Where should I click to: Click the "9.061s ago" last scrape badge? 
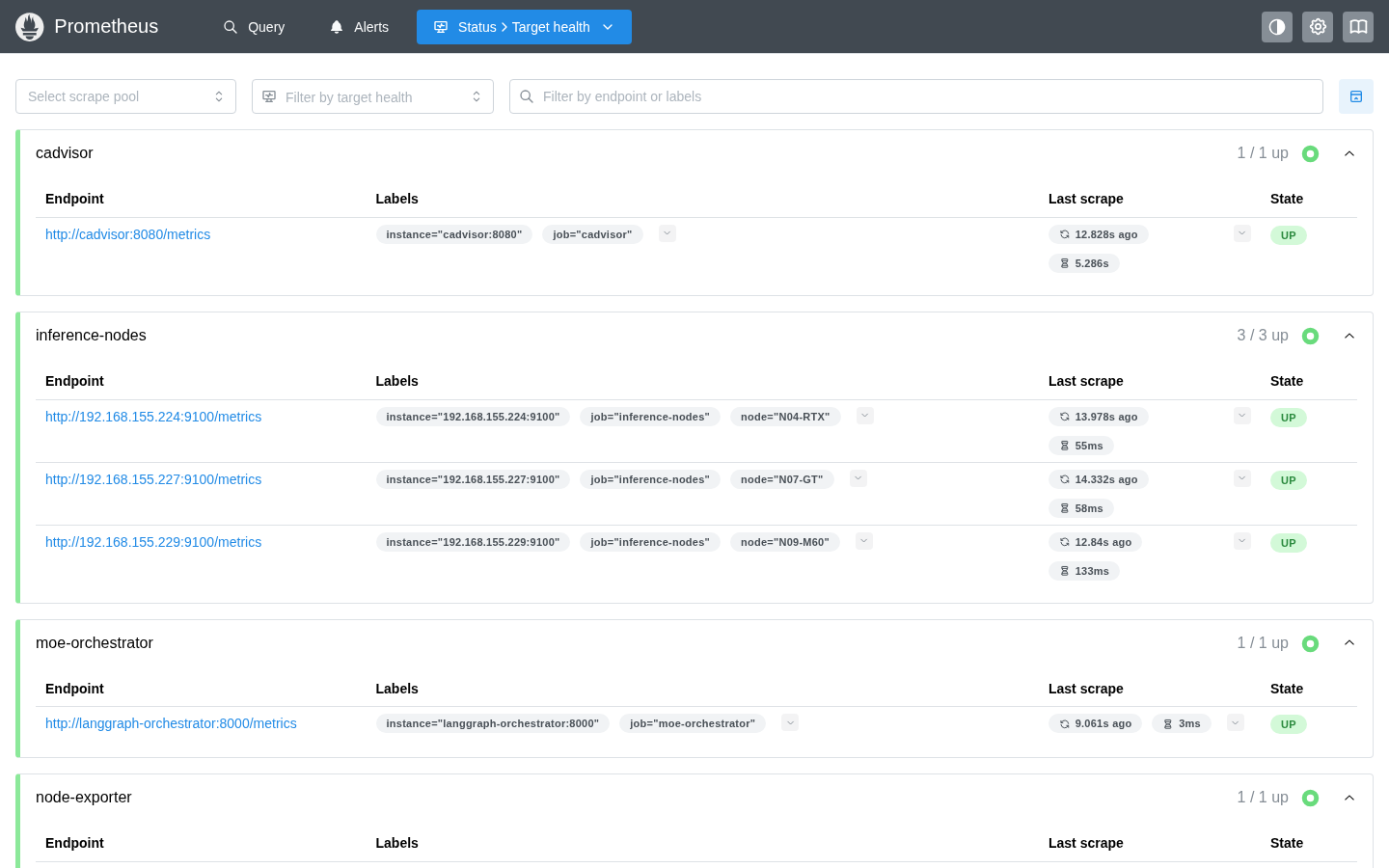1095,723
